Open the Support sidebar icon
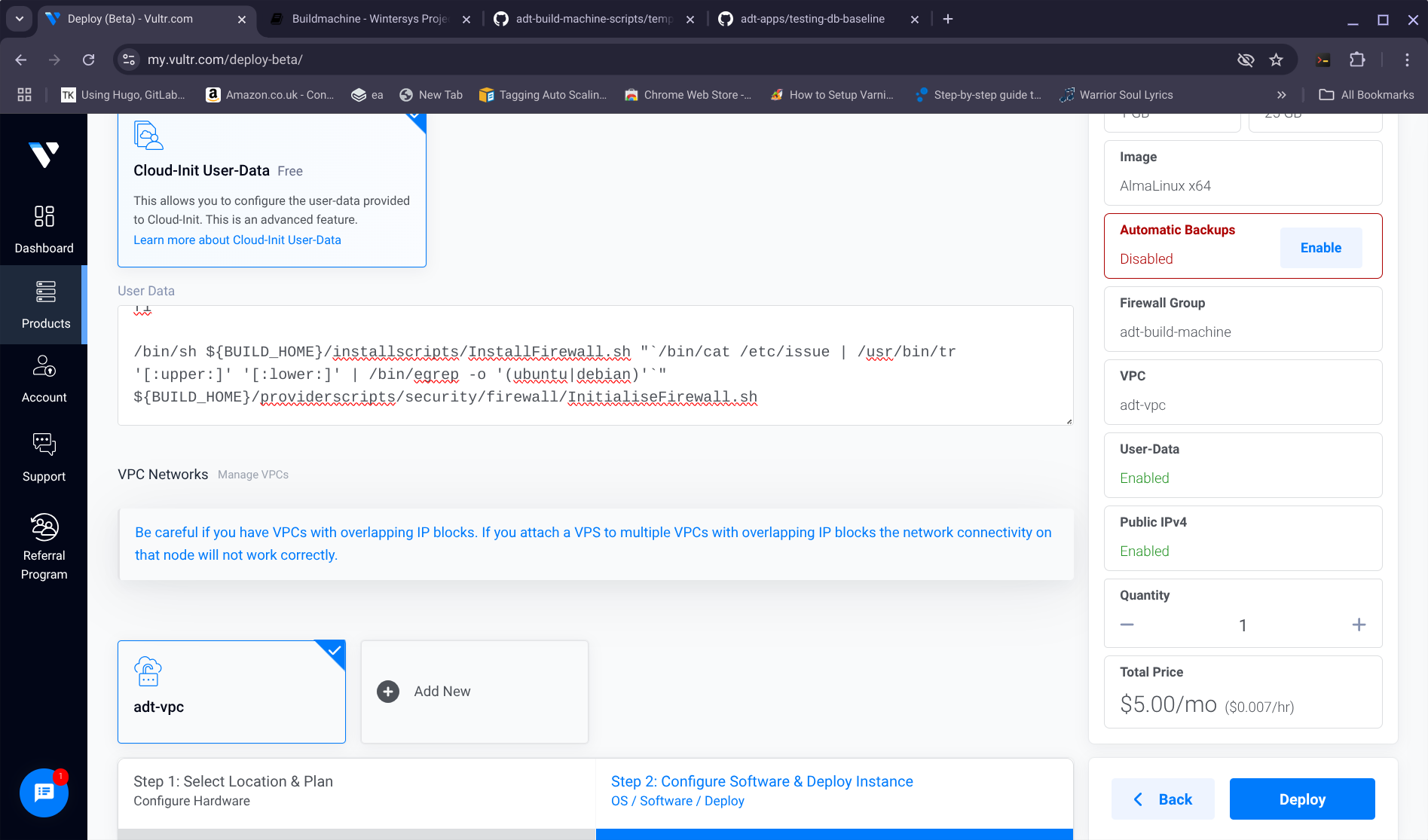Screen dimensions: 1428x840 click(x=44, y=457)
